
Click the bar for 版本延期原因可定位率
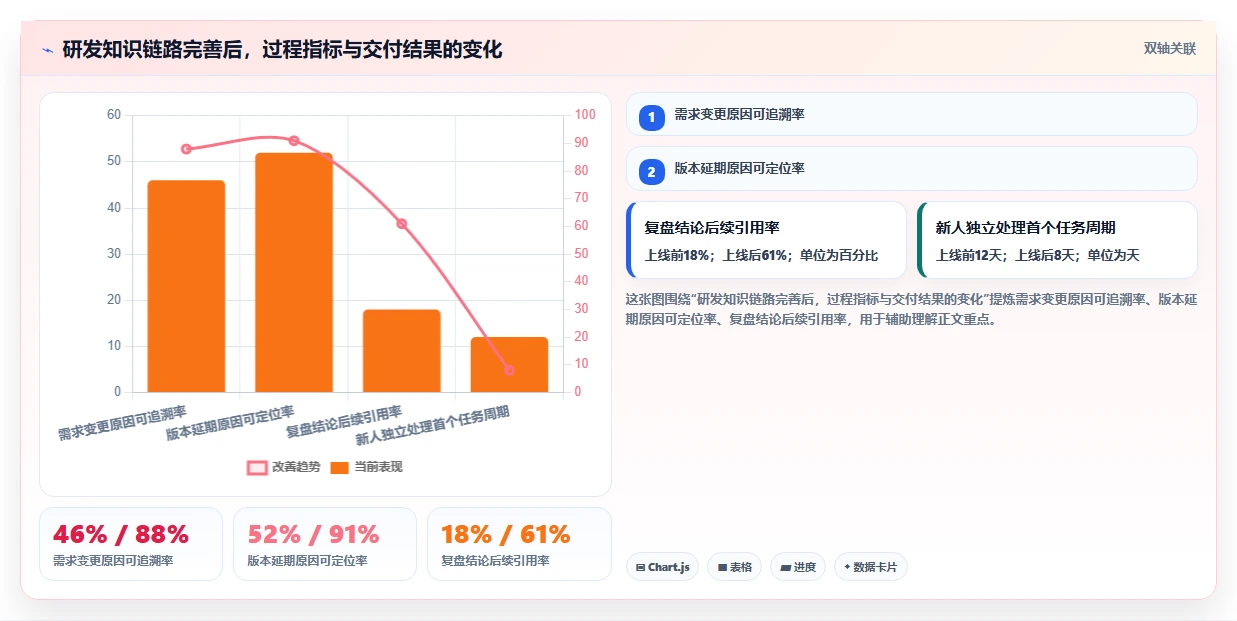(294, 272)
